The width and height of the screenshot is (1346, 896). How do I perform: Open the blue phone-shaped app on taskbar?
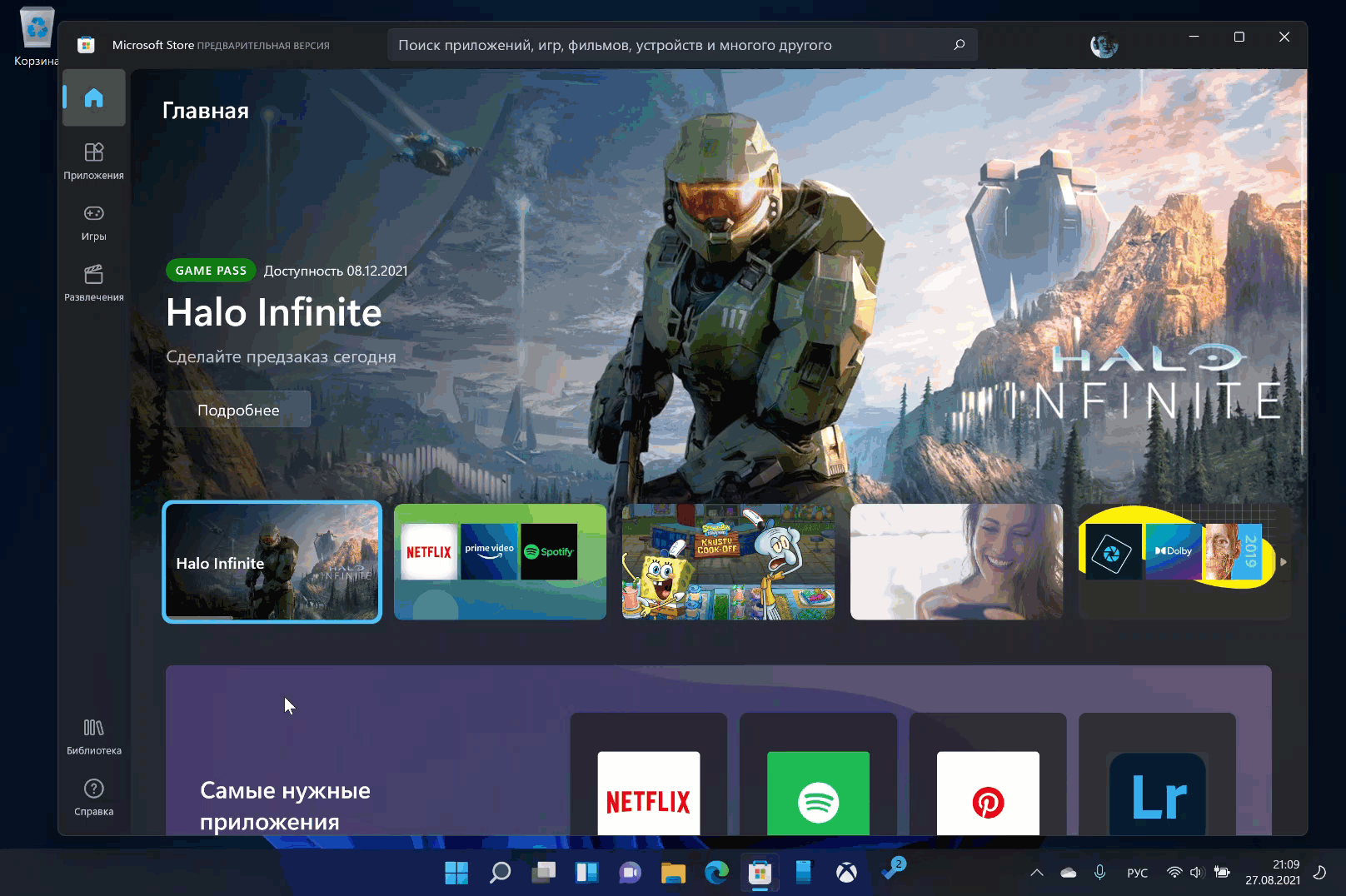click(803, 873)
